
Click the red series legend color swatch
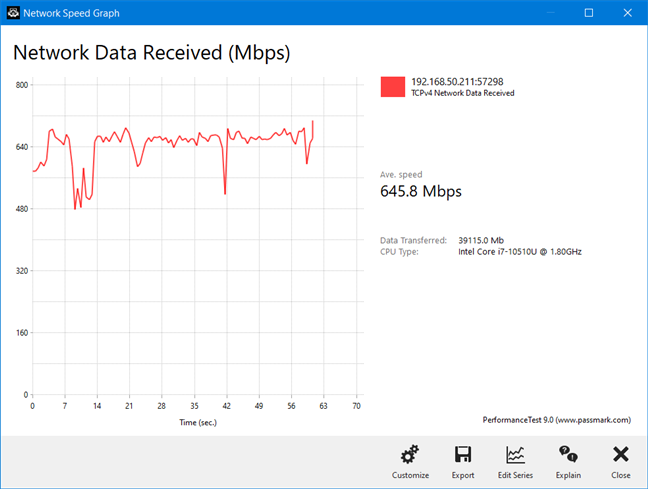coord(393,87)
